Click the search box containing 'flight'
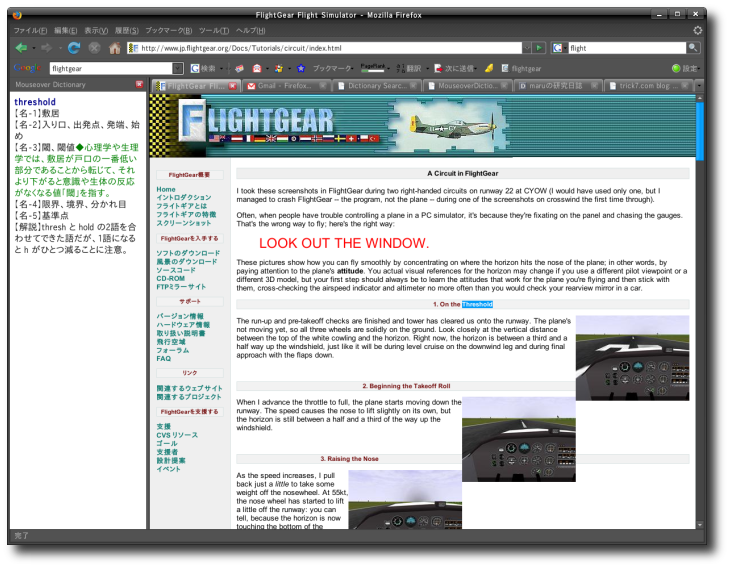 [x=627, y=47]
